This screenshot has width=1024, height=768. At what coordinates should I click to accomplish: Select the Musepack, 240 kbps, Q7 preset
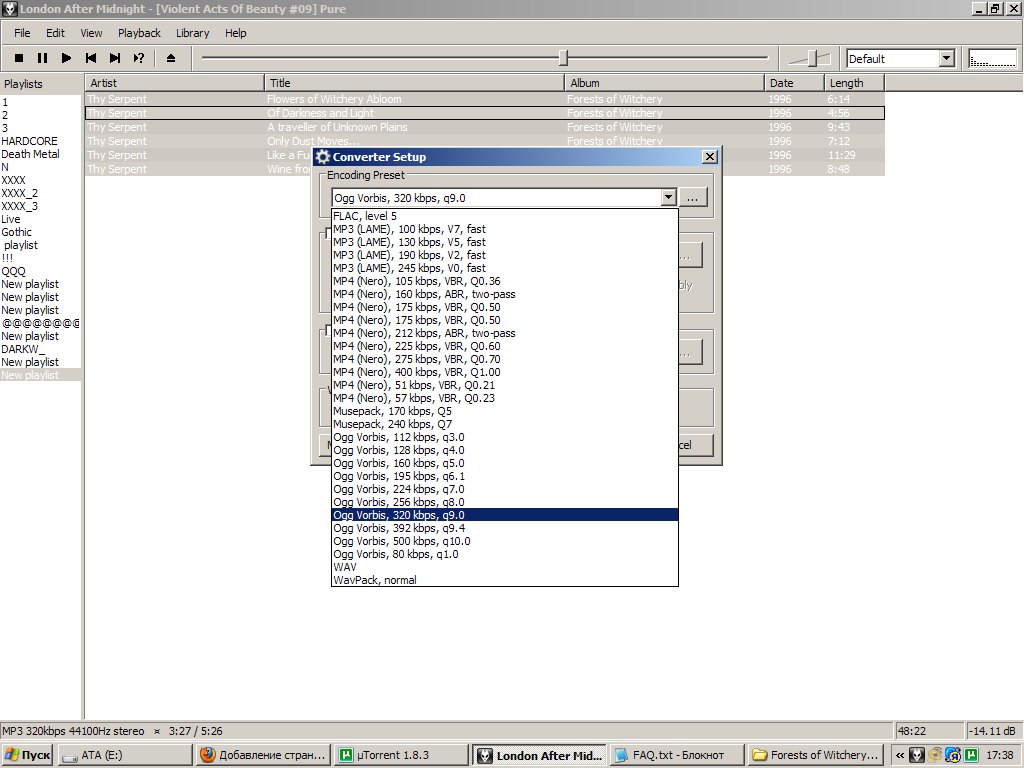[505, 424]
